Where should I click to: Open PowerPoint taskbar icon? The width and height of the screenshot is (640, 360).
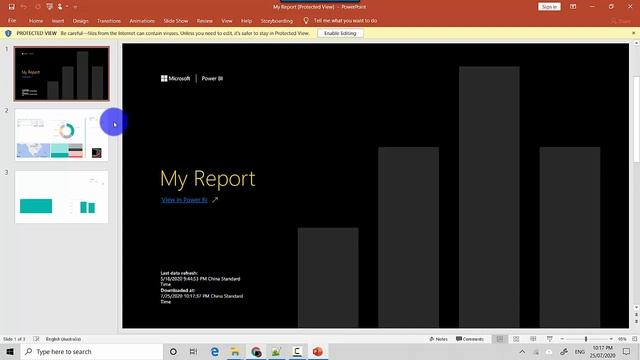click(318, 351)
